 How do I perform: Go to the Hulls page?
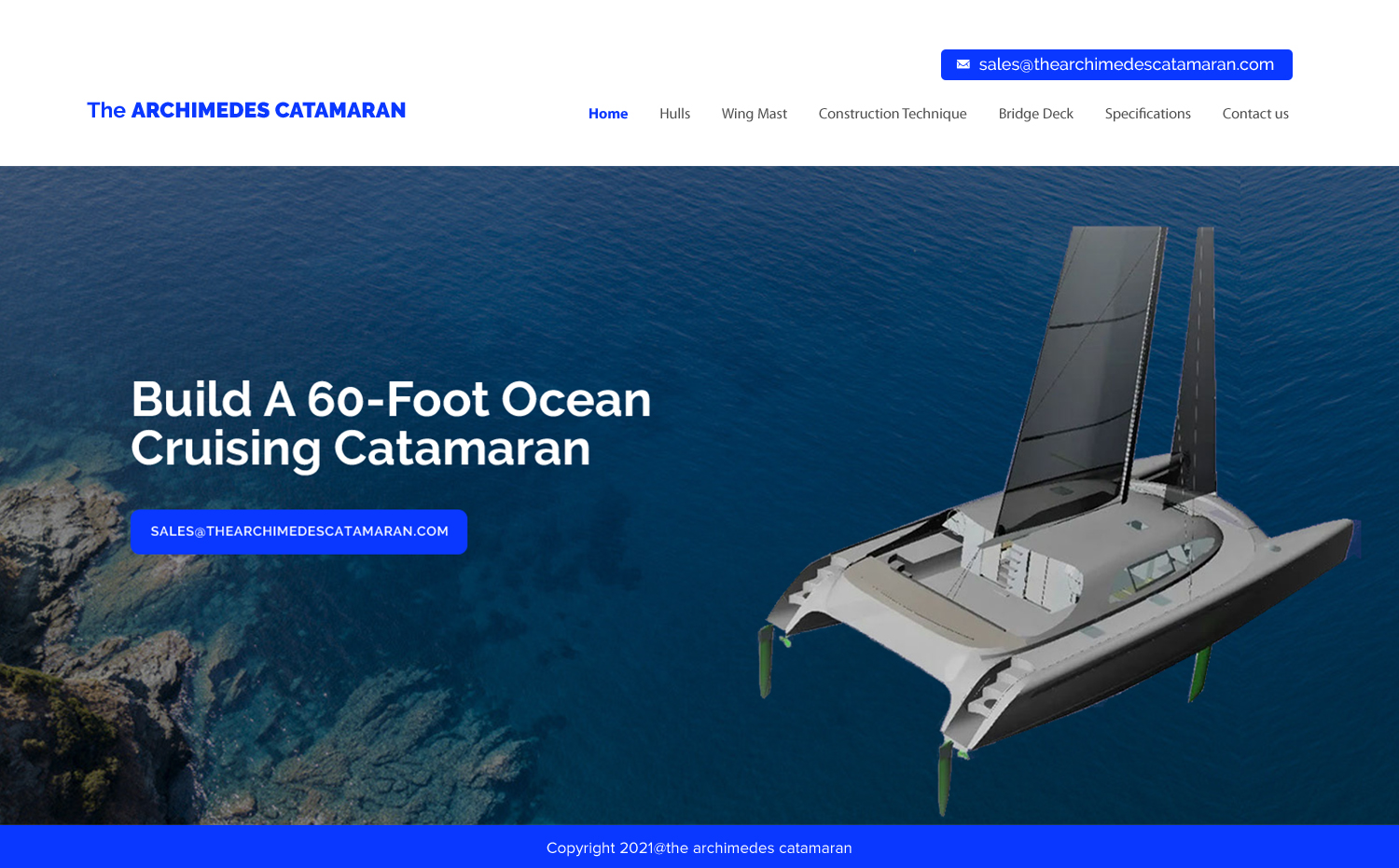[674, 114]
